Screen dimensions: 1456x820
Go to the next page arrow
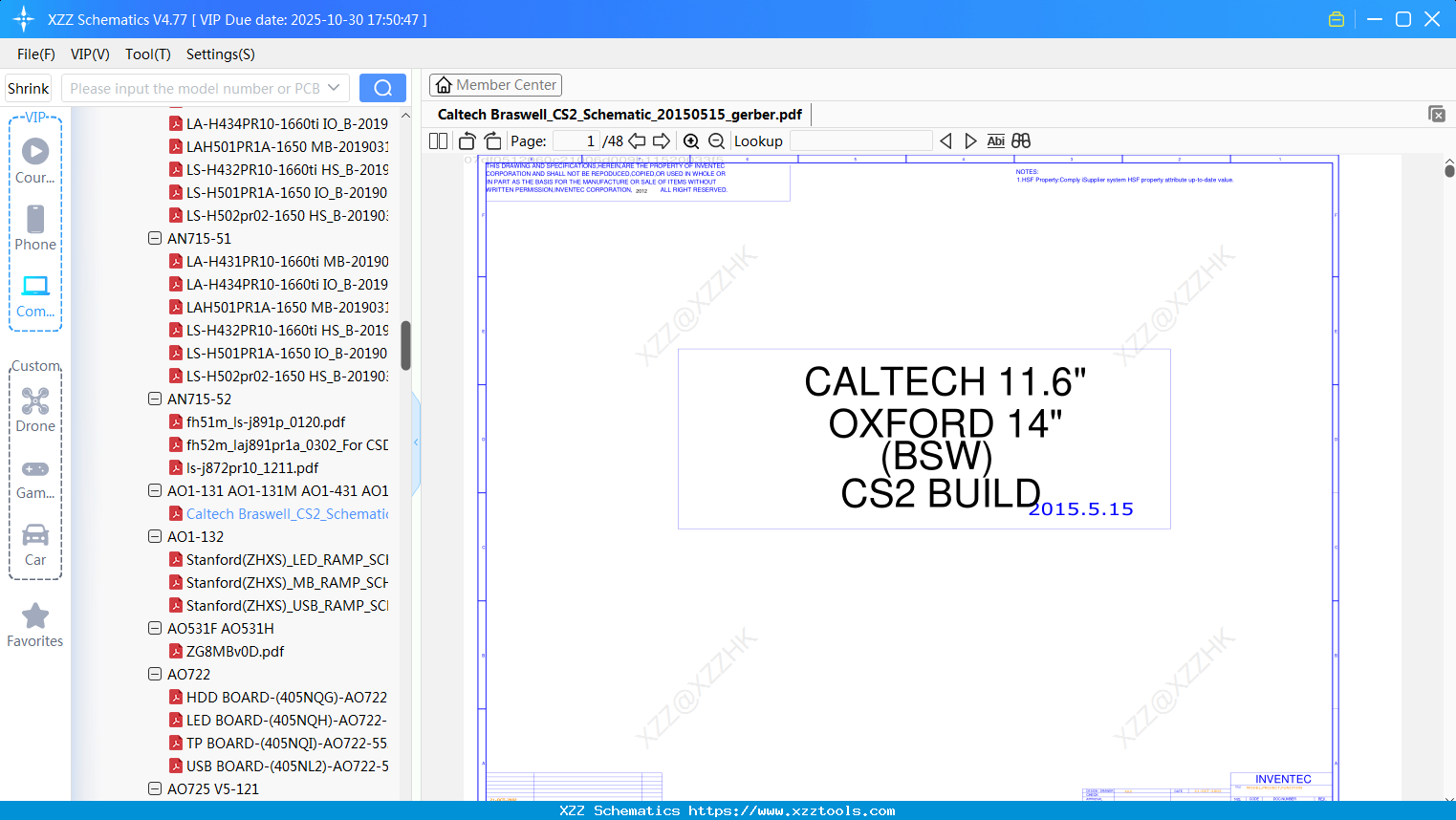tap(662, 141)
